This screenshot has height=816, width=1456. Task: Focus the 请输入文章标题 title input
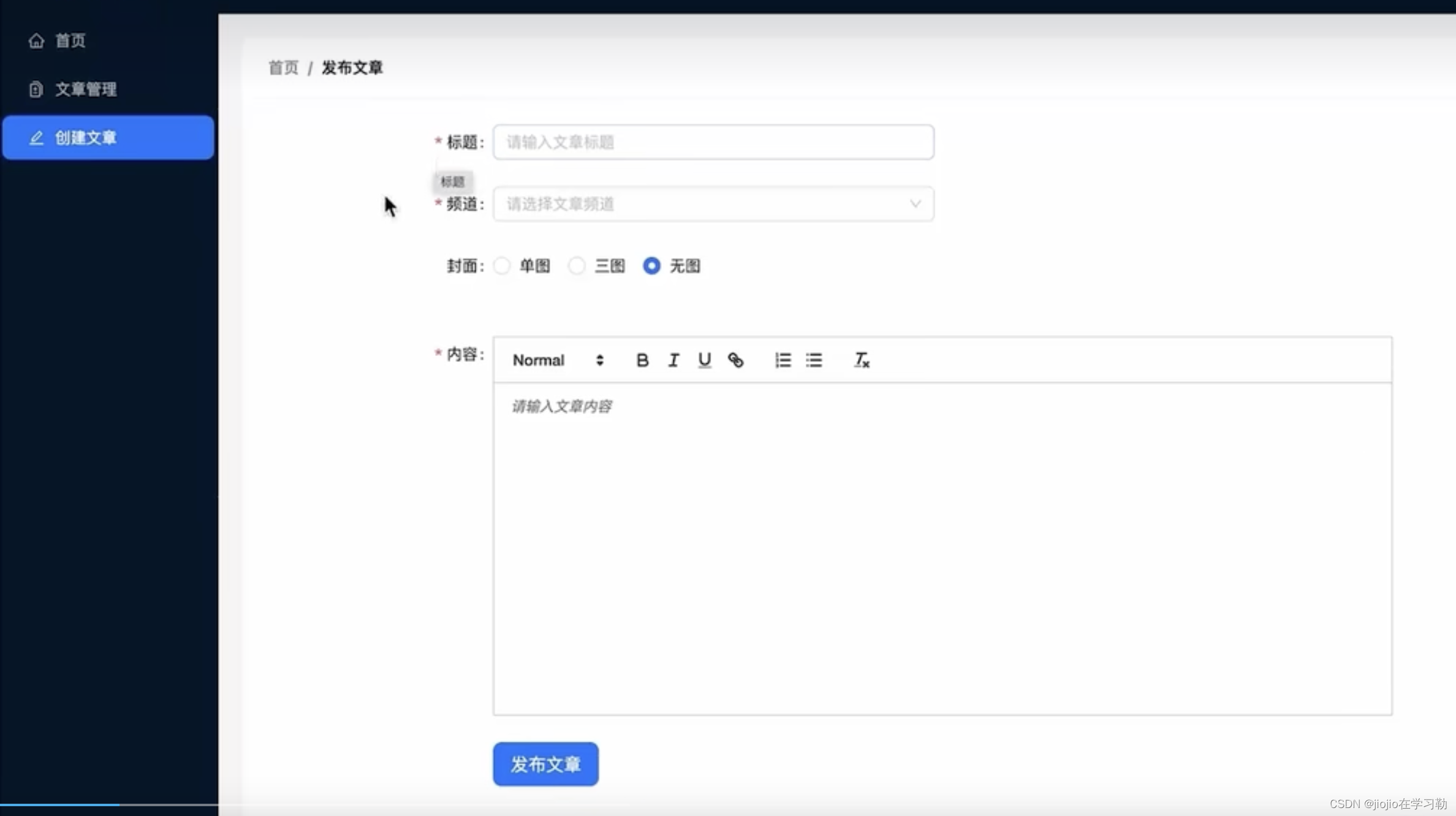(713, 142)
